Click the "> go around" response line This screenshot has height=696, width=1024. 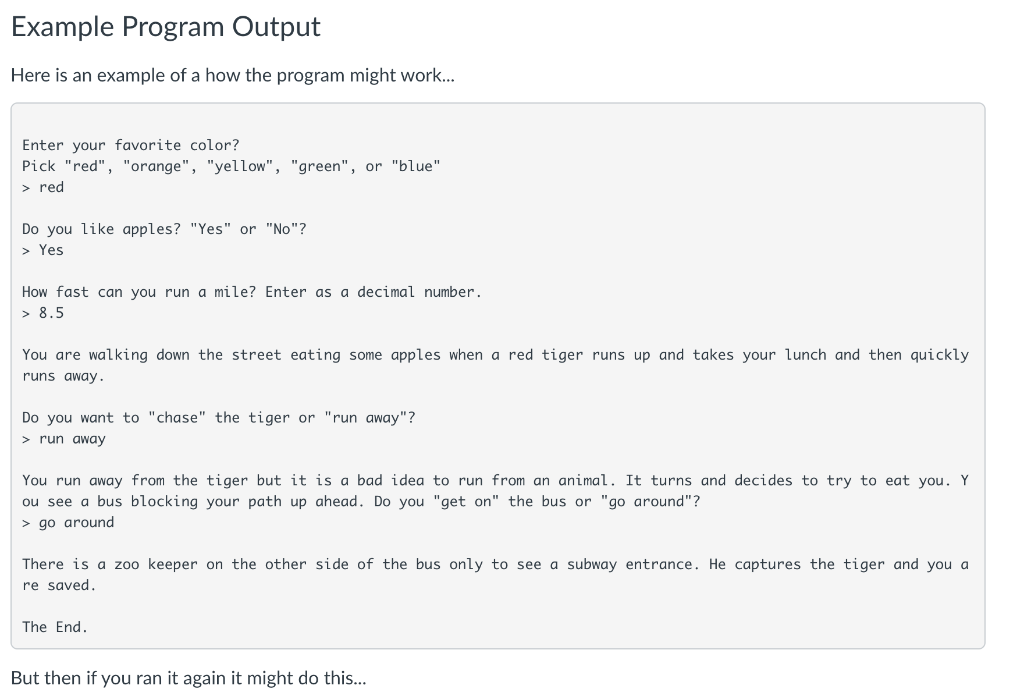(x=68, y=522)
